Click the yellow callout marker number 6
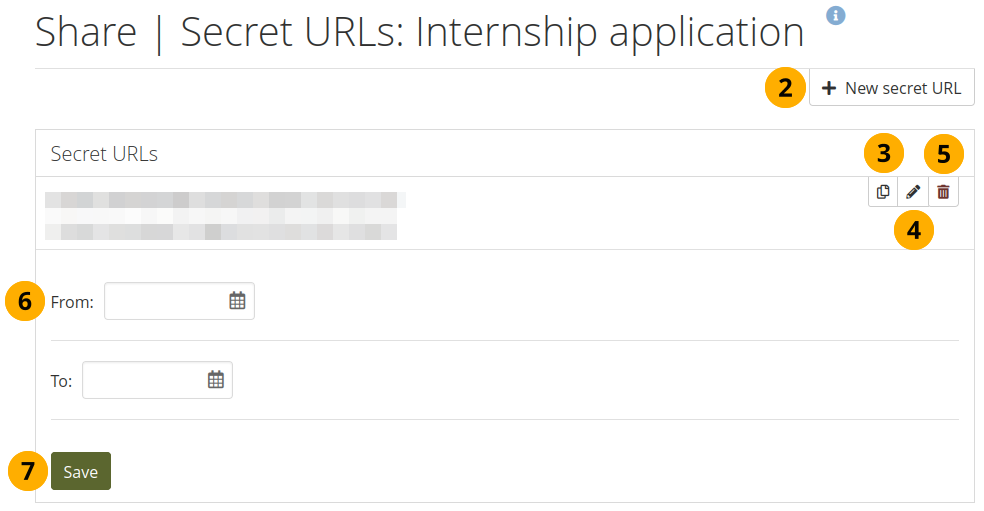Viewport: 984px width, 511px height. 25,301
